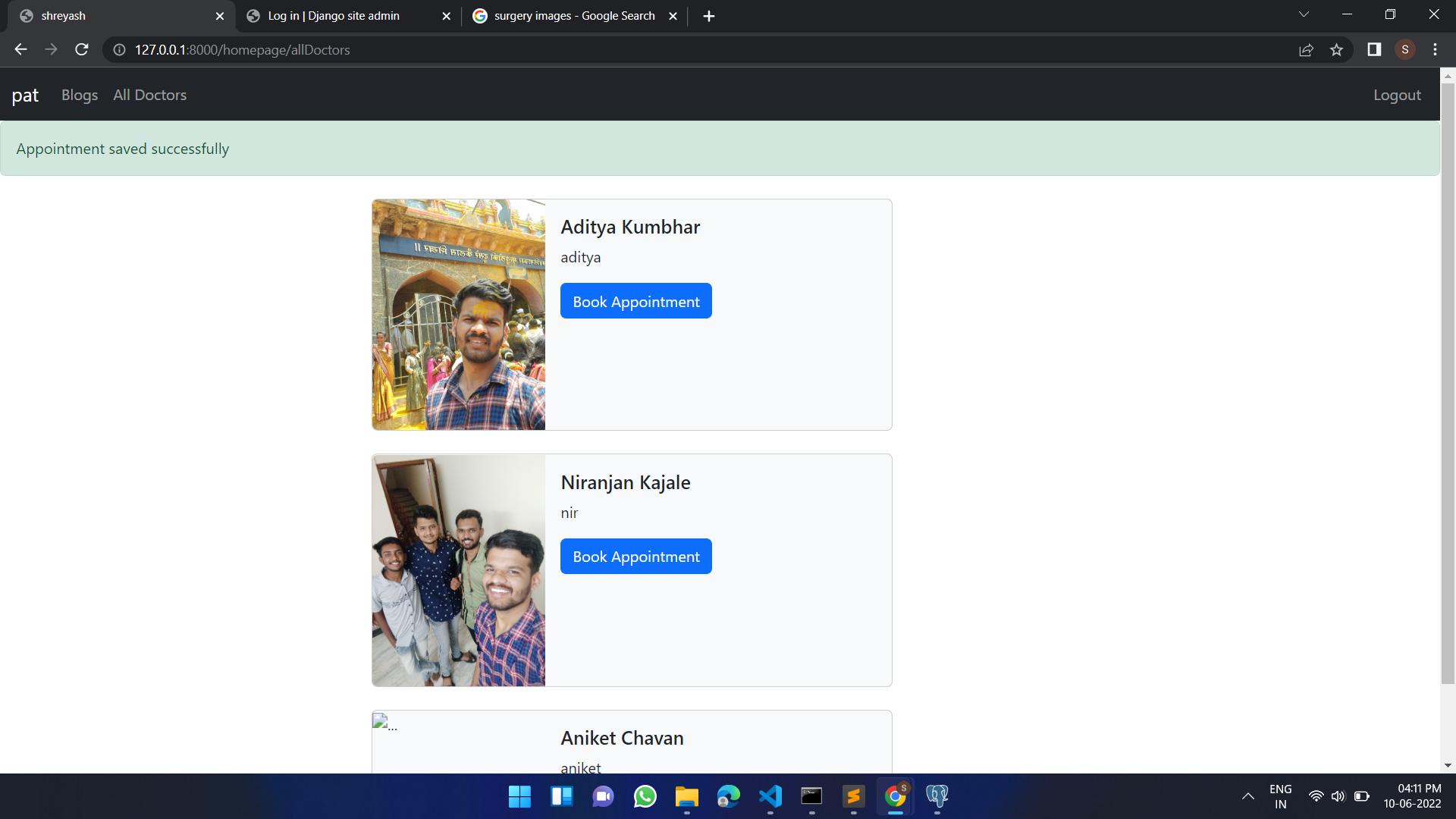Click Logout in the navbar
This screenshot has width=1456, height=819.
click(1397, 95)
